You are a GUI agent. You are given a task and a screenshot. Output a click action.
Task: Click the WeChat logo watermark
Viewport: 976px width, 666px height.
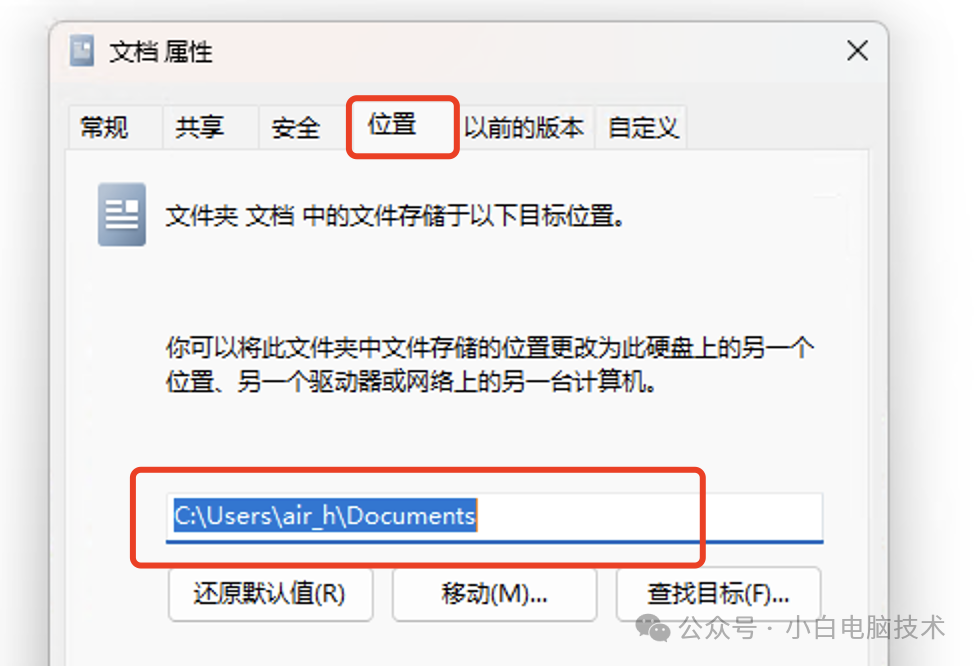pos(652,628)
